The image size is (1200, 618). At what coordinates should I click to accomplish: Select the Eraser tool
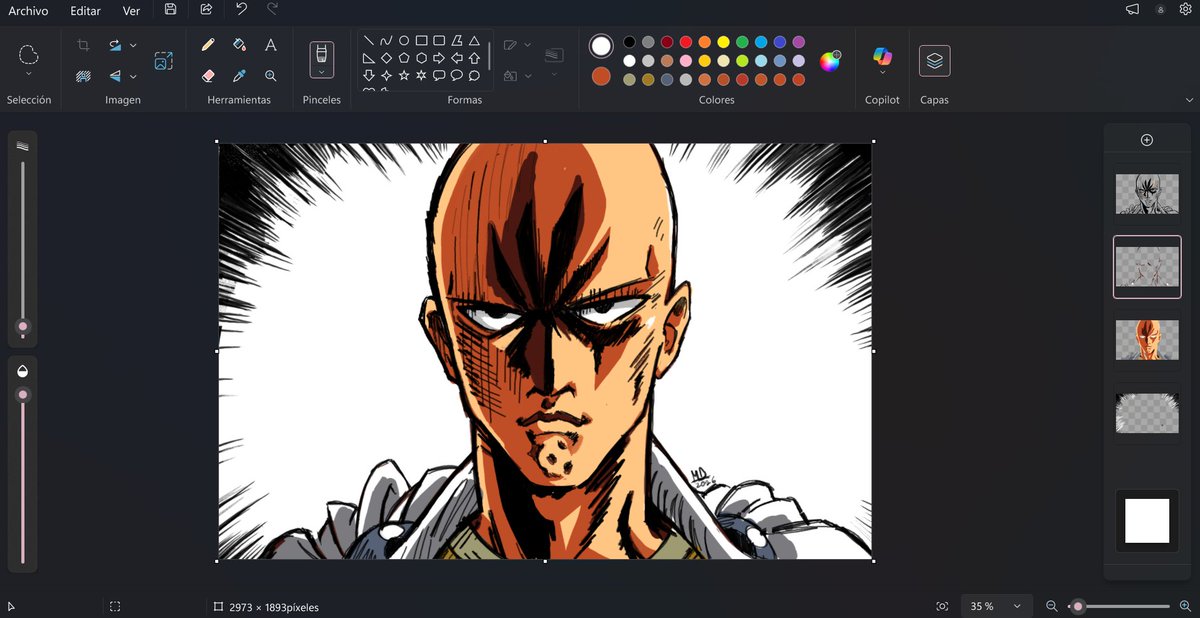point(208,75)
